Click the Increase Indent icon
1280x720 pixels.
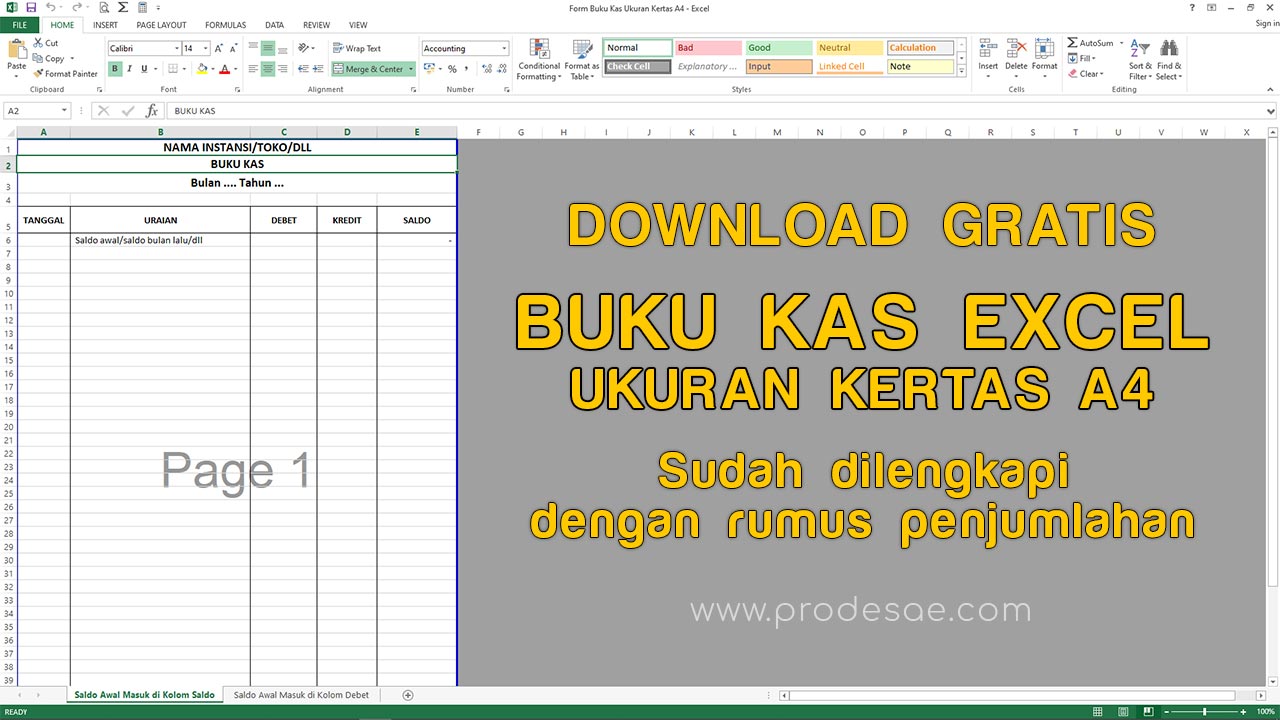[319, 69]
